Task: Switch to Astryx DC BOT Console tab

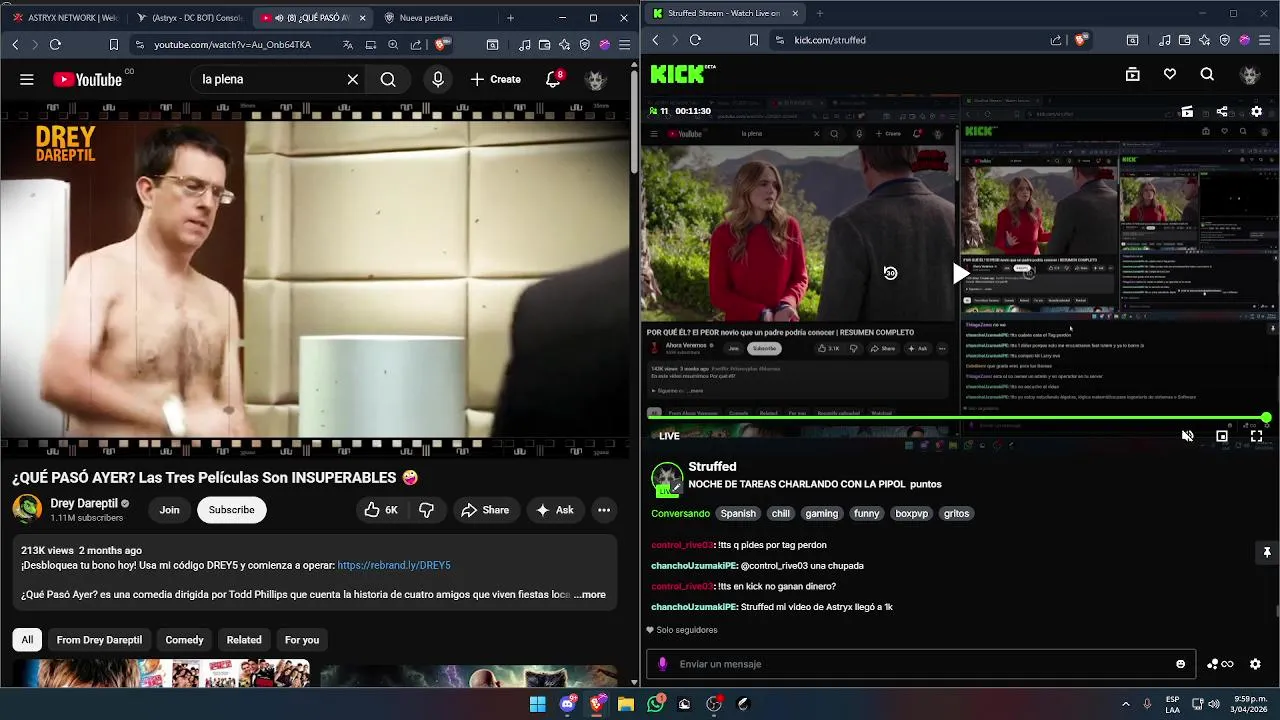Action: [x=190, y=17]
